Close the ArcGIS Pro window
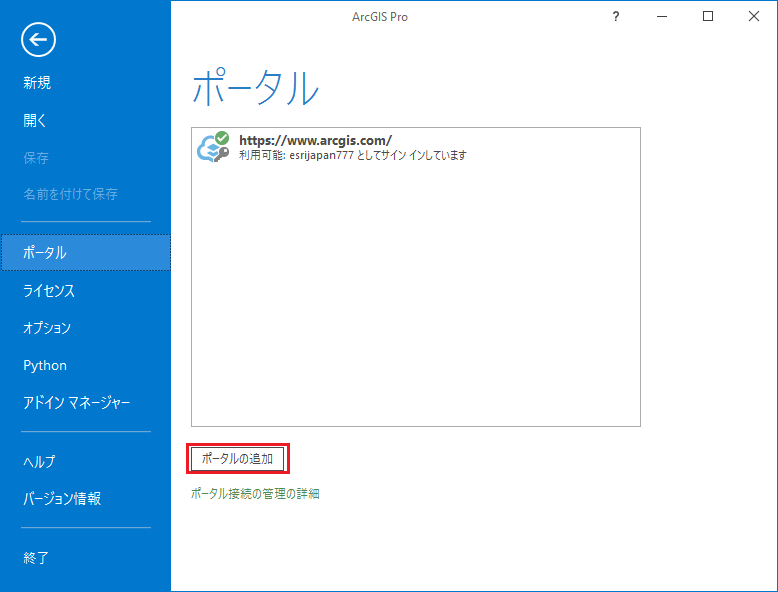The width and height of the screenshot is (778, 592). pyautogui.click(x=754, y=16)
